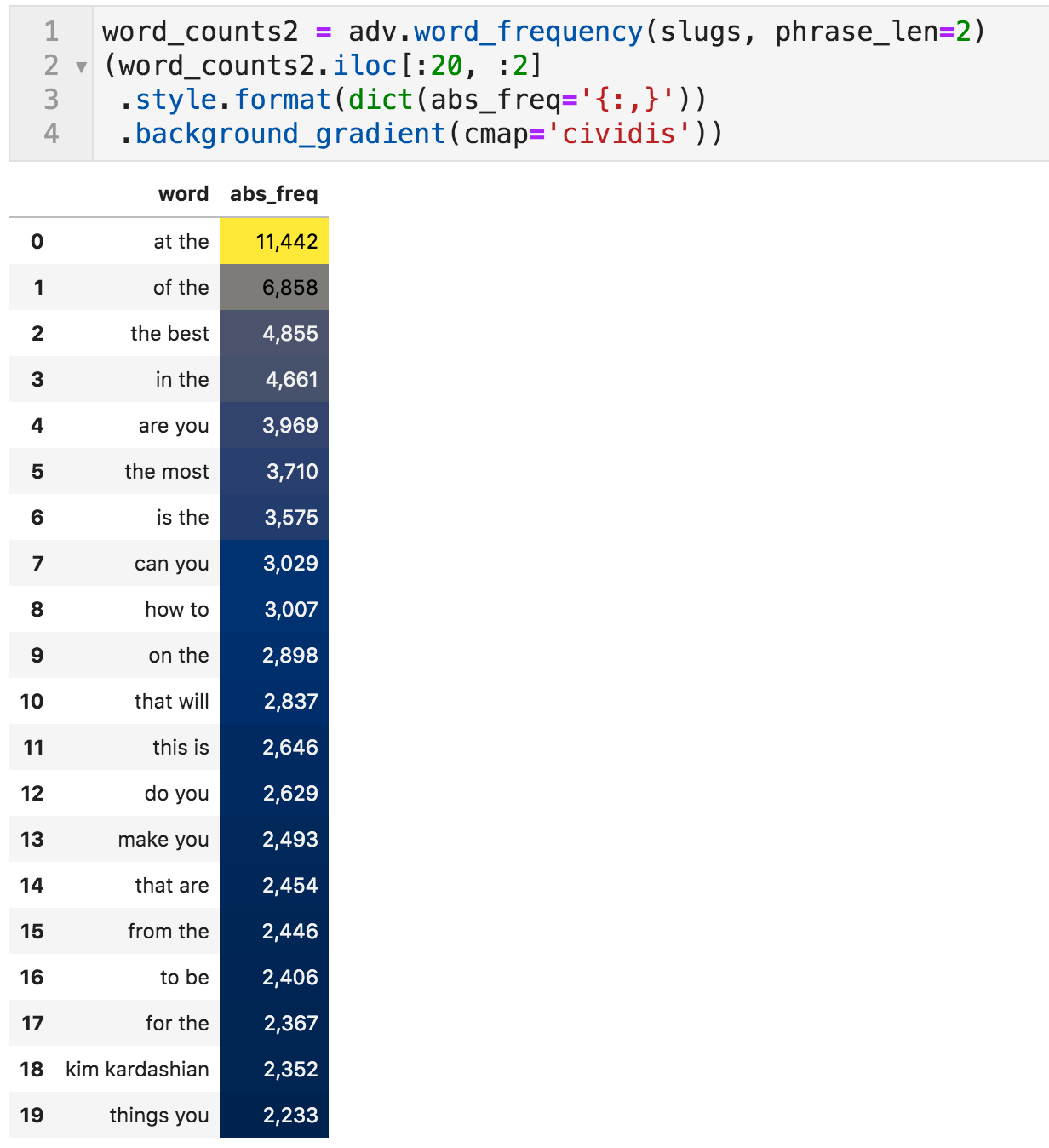Screen dimensions: 1049x1148
Task: Click the 'the best' phrase cell
Action: coord(169,334)
